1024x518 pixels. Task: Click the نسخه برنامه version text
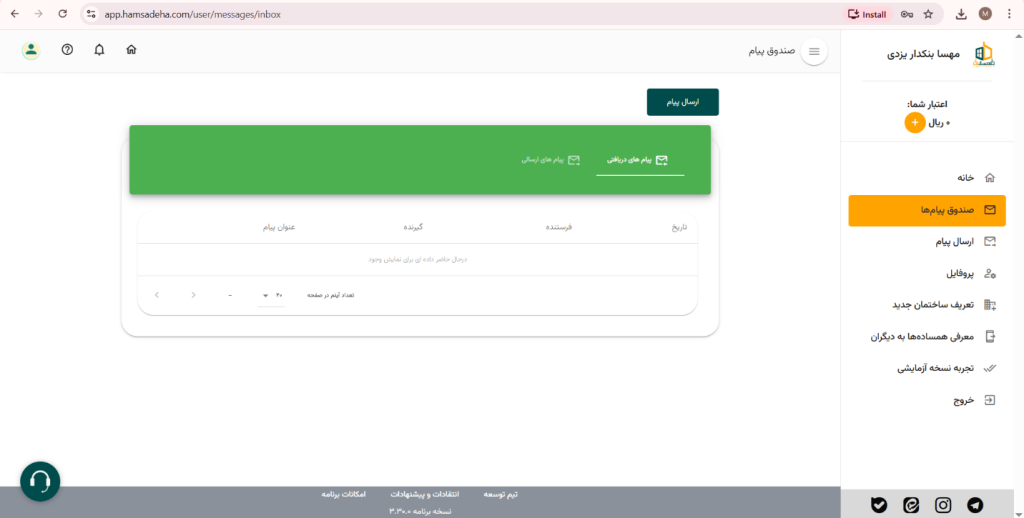click(x=420, y=511)
